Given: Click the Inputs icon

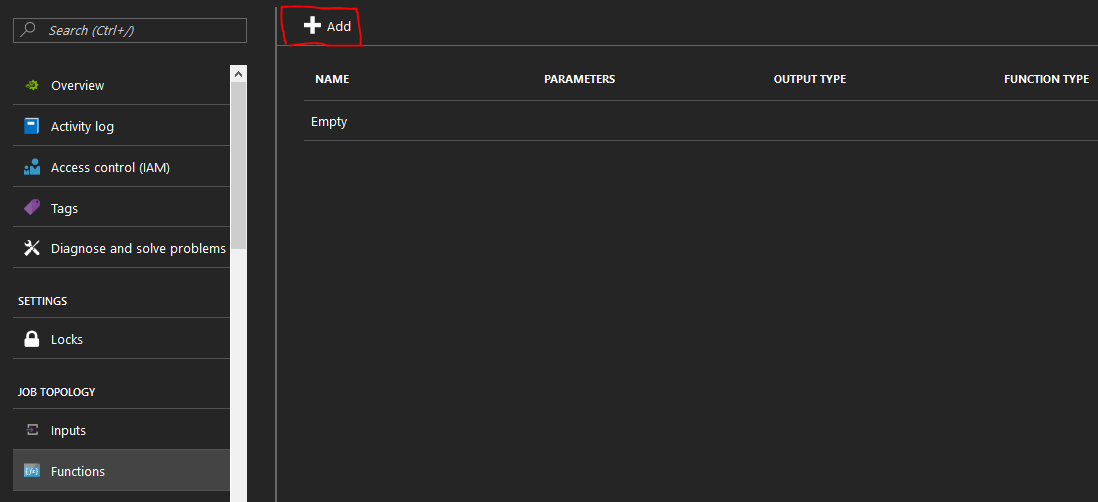Looking at the screenshot, I should [x=32, y=430].
